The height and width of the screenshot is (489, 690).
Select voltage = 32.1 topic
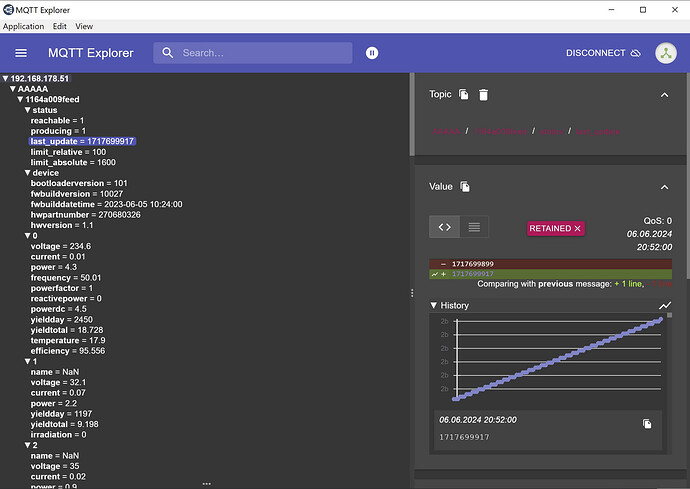click(x=58, y=382)
